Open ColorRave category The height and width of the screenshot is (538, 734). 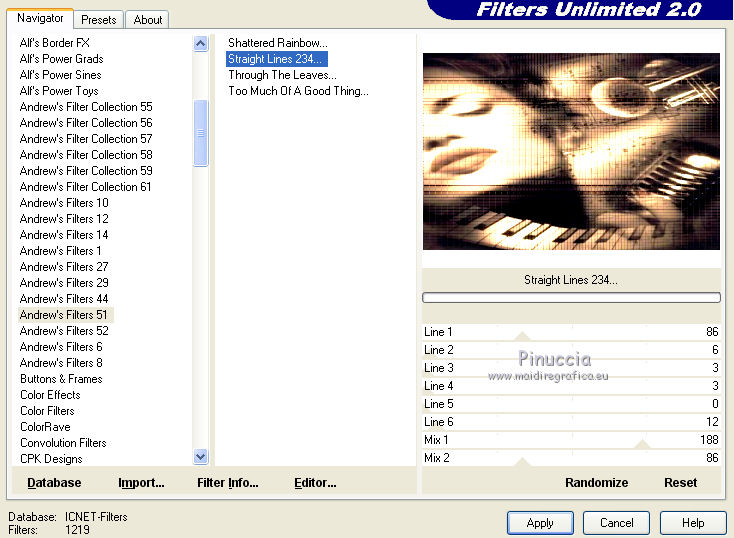click(45, 427)
